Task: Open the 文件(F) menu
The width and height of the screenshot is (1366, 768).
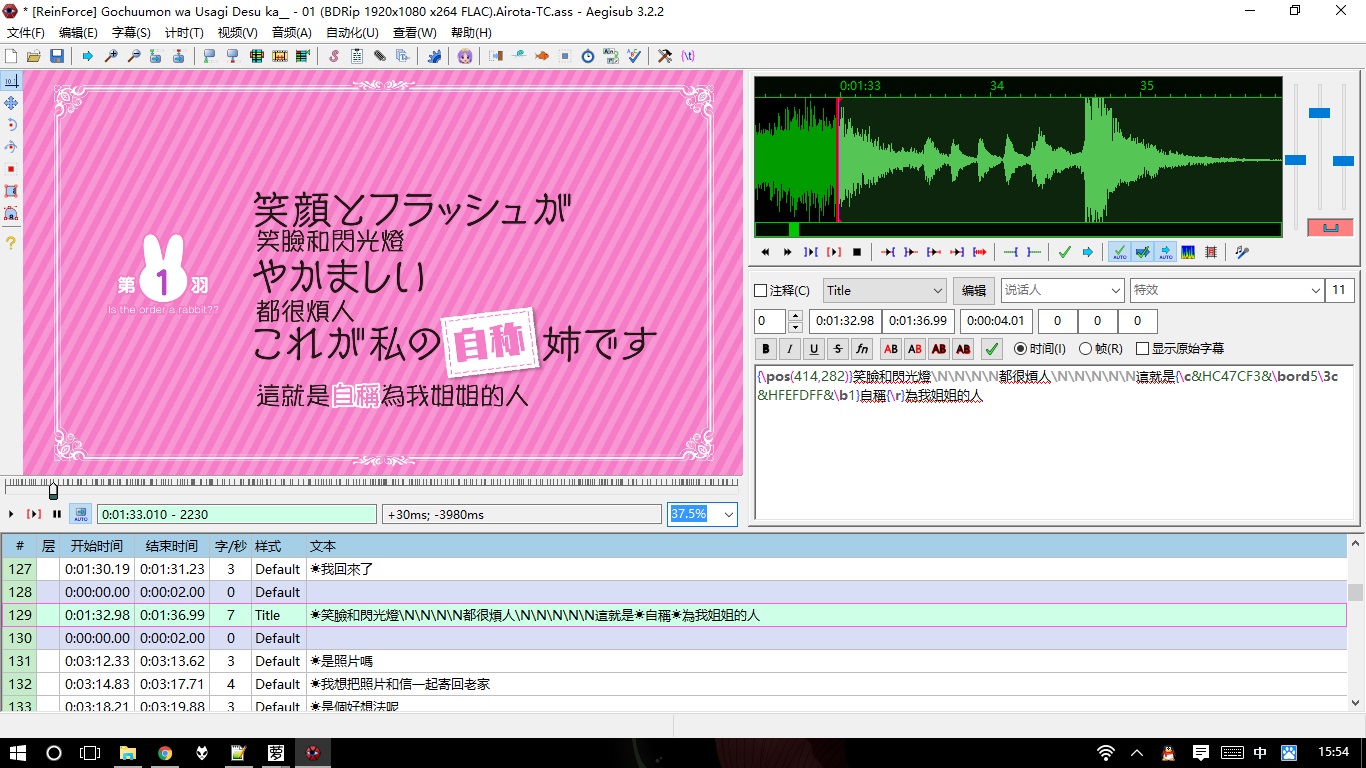Action: coord(26,33)
